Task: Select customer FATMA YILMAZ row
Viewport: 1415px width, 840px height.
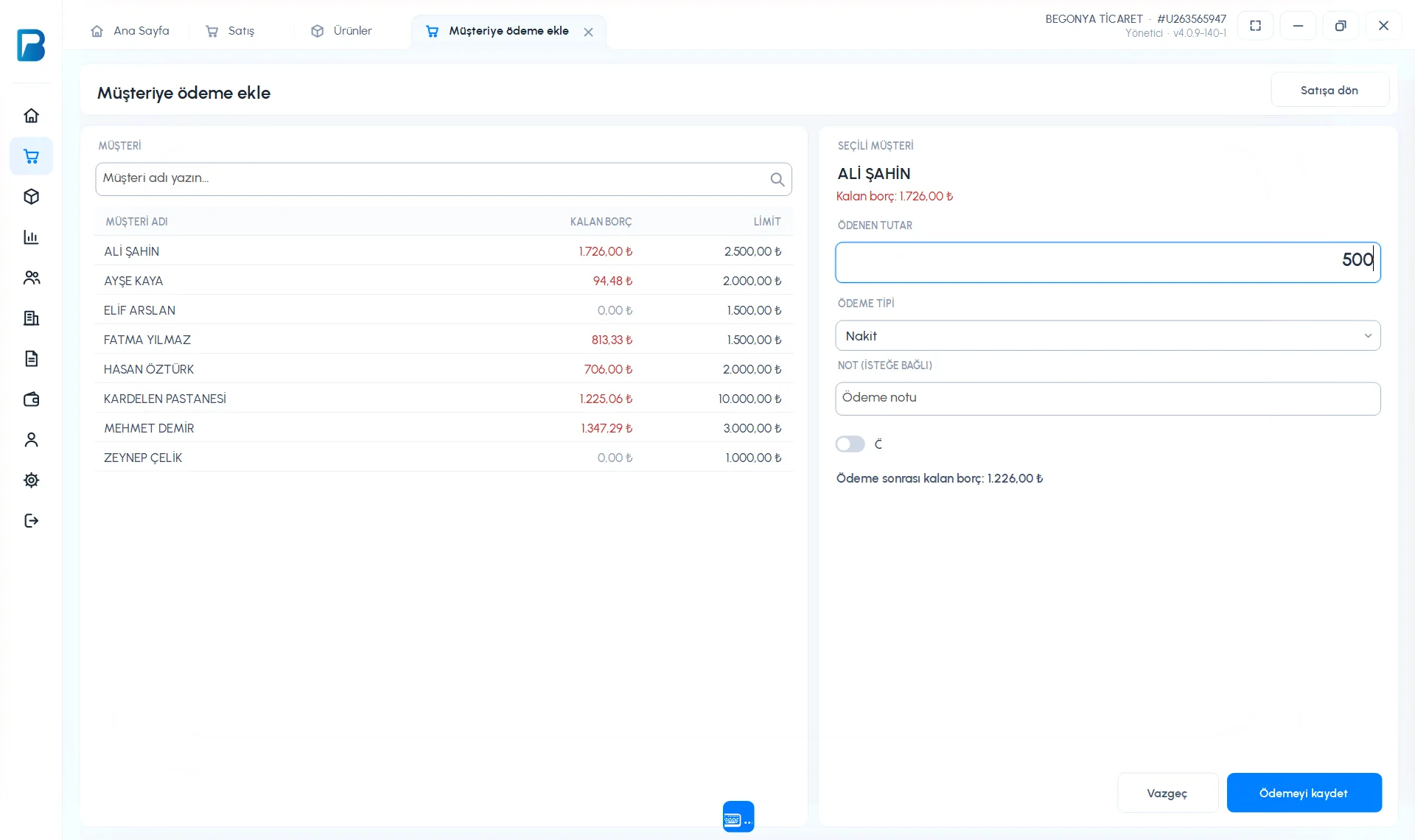Action: coord(444,340)
